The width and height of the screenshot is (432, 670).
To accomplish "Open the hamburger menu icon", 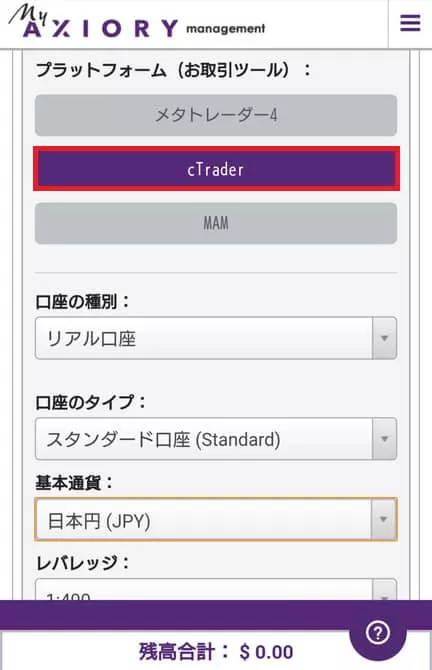I will pos(410,23).
